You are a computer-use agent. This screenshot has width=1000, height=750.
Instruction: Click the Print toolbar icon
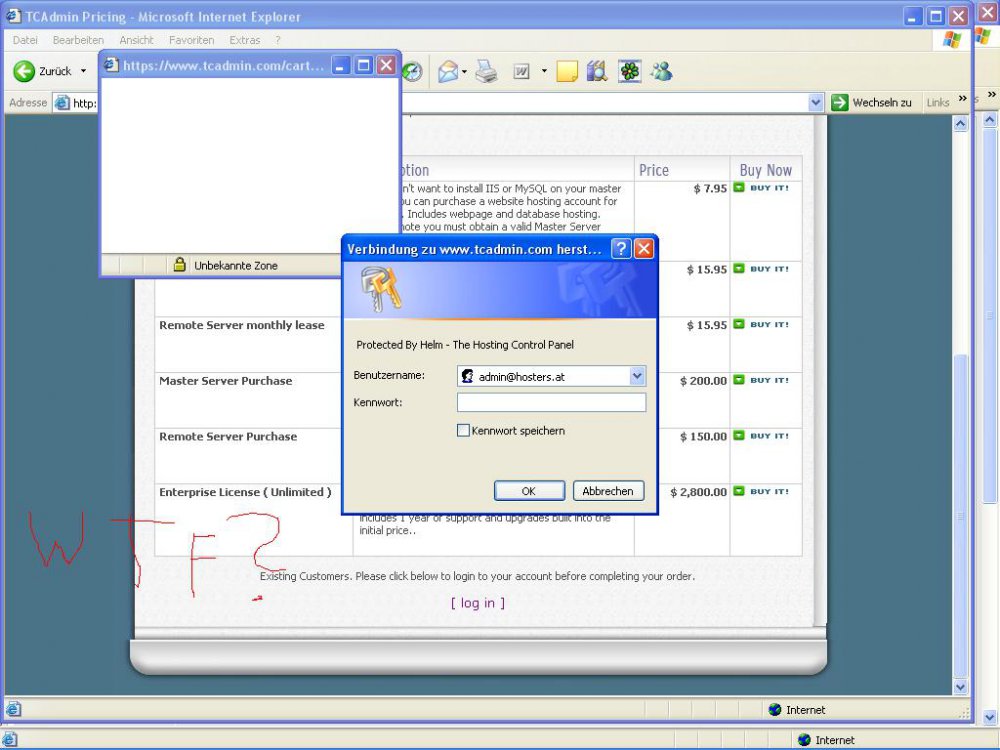tap(486, 71)
